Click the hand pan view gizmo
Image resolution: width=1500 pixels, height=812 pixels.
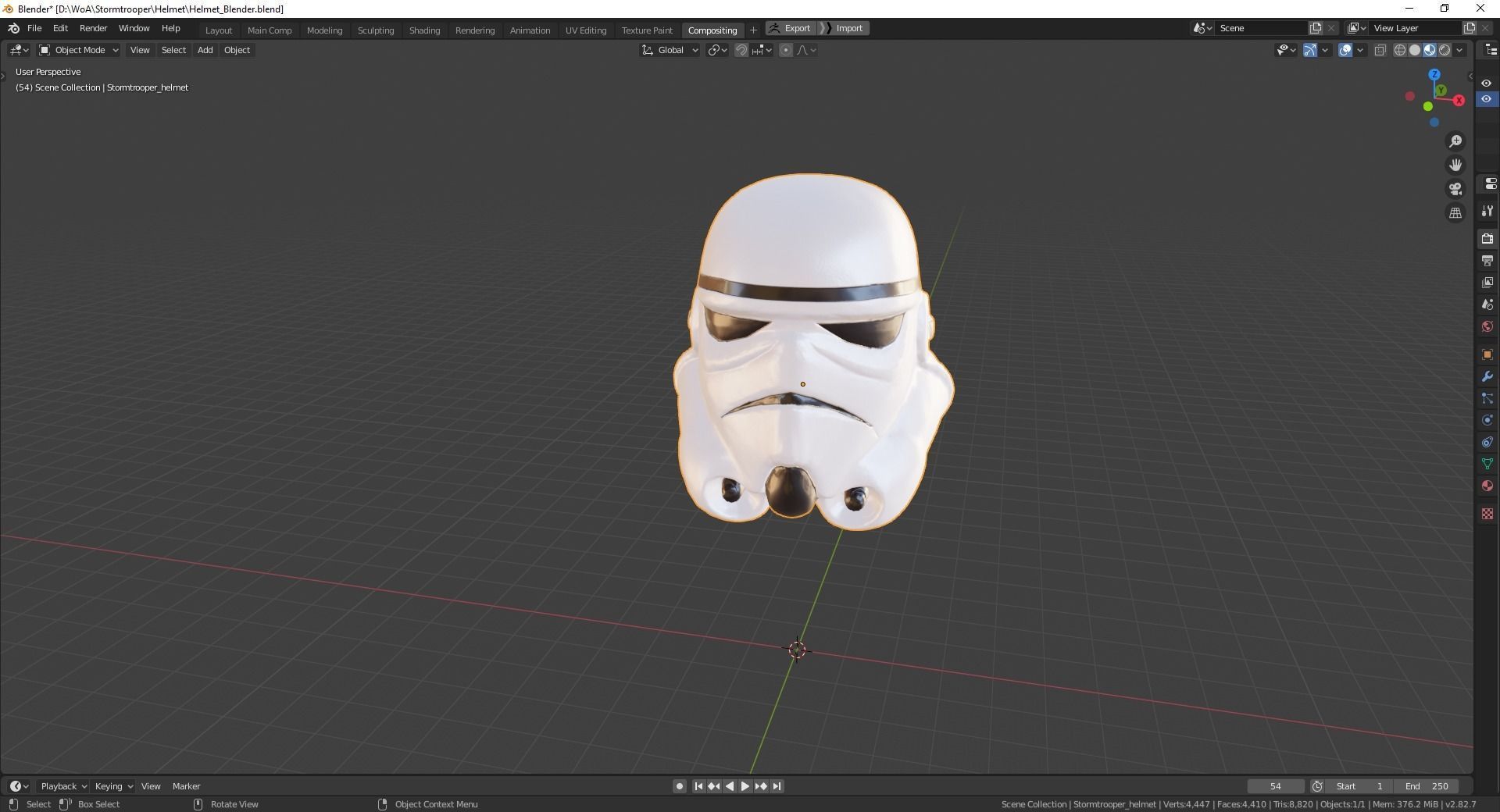[x=1455, y=165]
